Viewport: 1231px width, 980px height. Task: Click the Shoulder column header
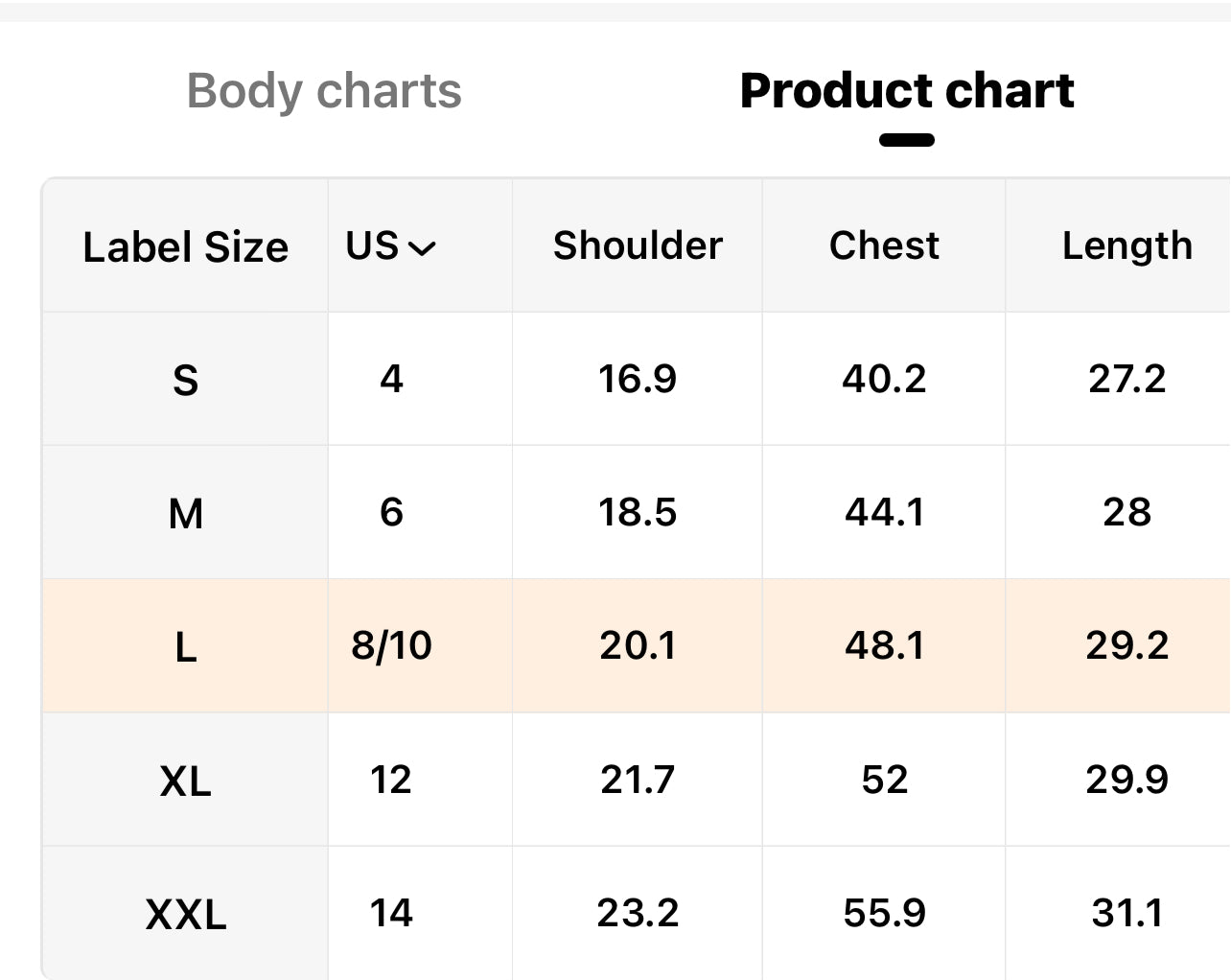pyautogui.click(x=638, y=245)
